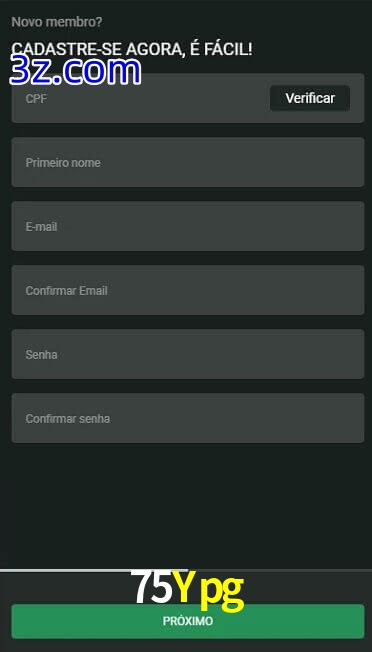Click the unfilled part of the progress bar
Viewport: 372px width, 652px height.
pos(280,570)
